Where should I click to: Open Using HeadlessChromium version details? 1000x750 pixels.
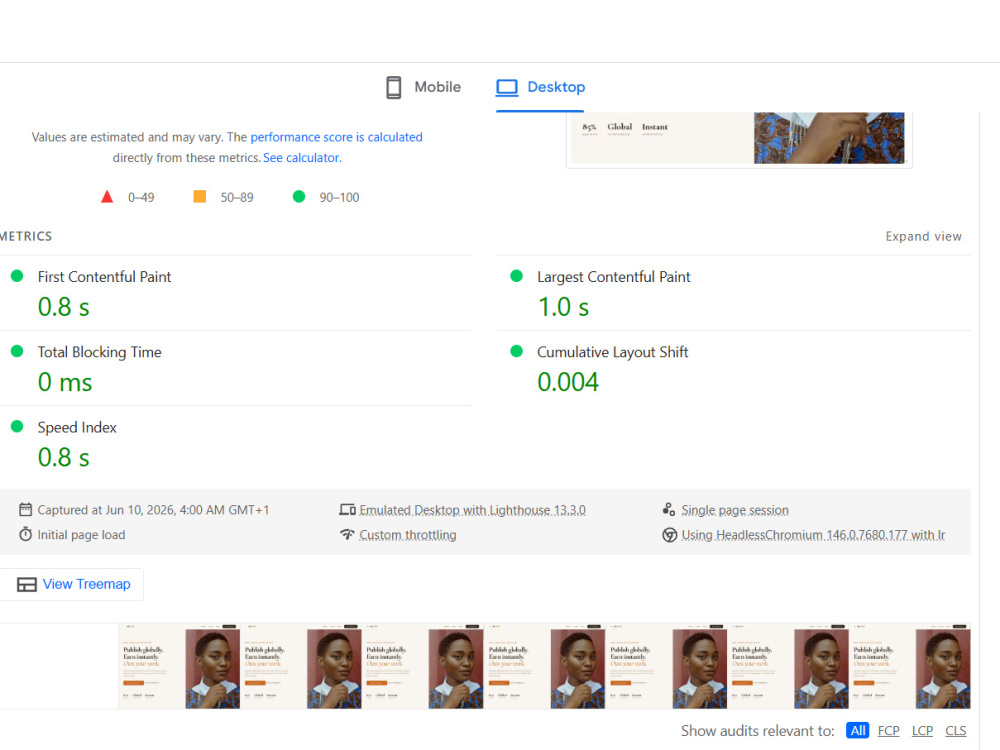tap(813, 534)
